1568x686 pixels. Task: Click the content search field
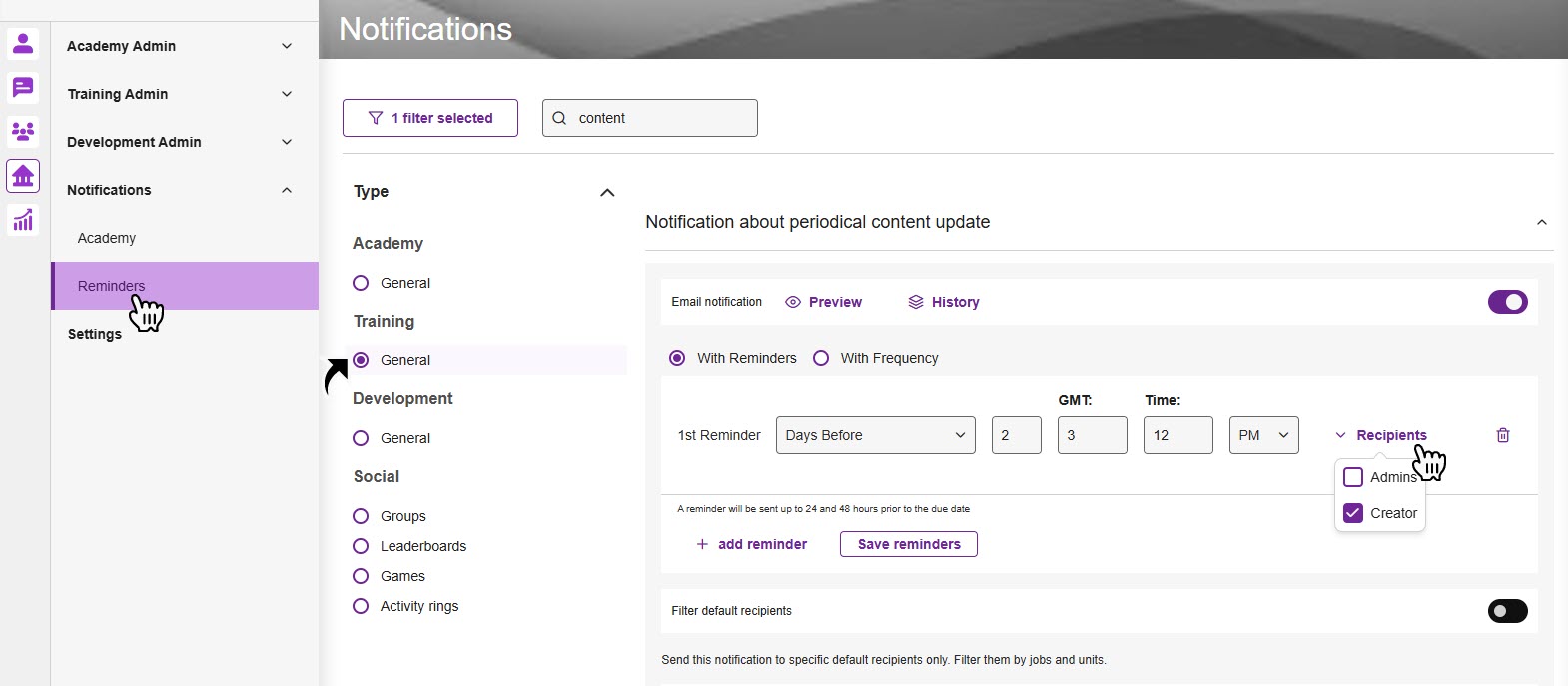click(659, 118)
